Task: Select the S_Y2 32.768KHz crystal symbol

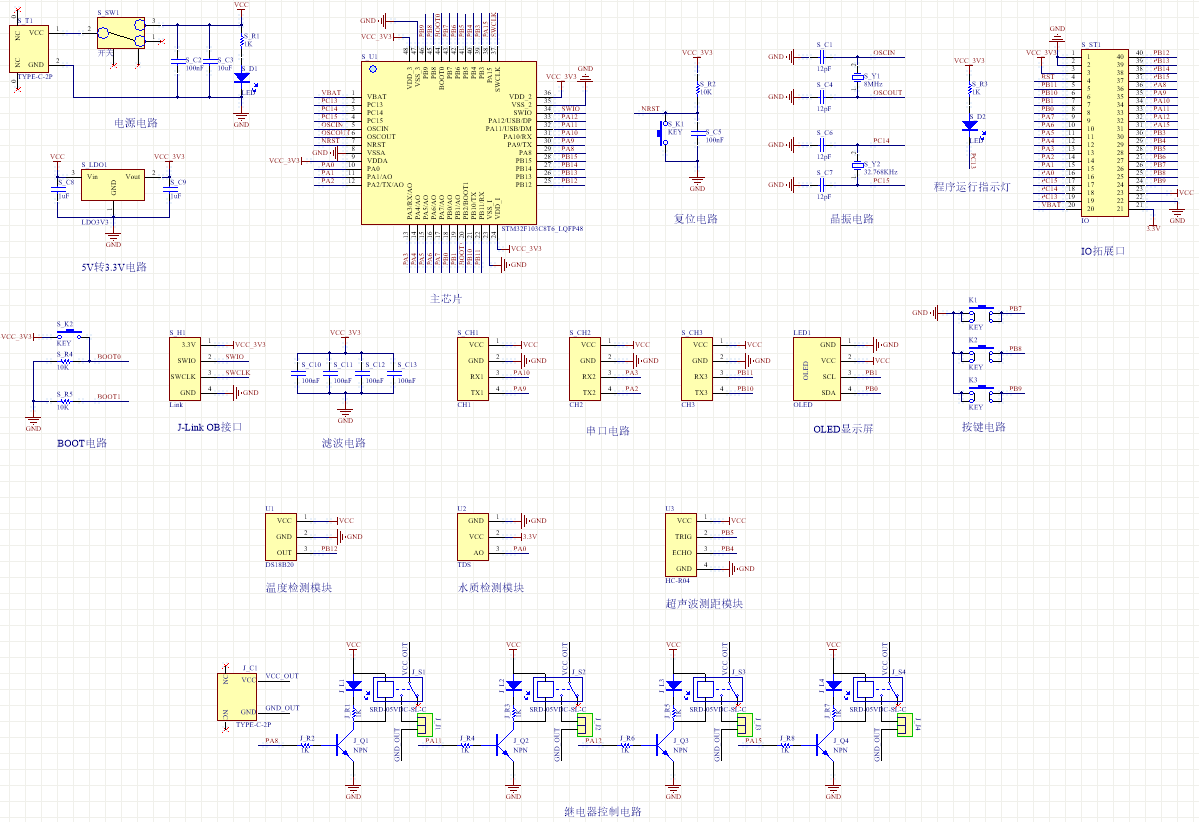Action: [857, 165]
